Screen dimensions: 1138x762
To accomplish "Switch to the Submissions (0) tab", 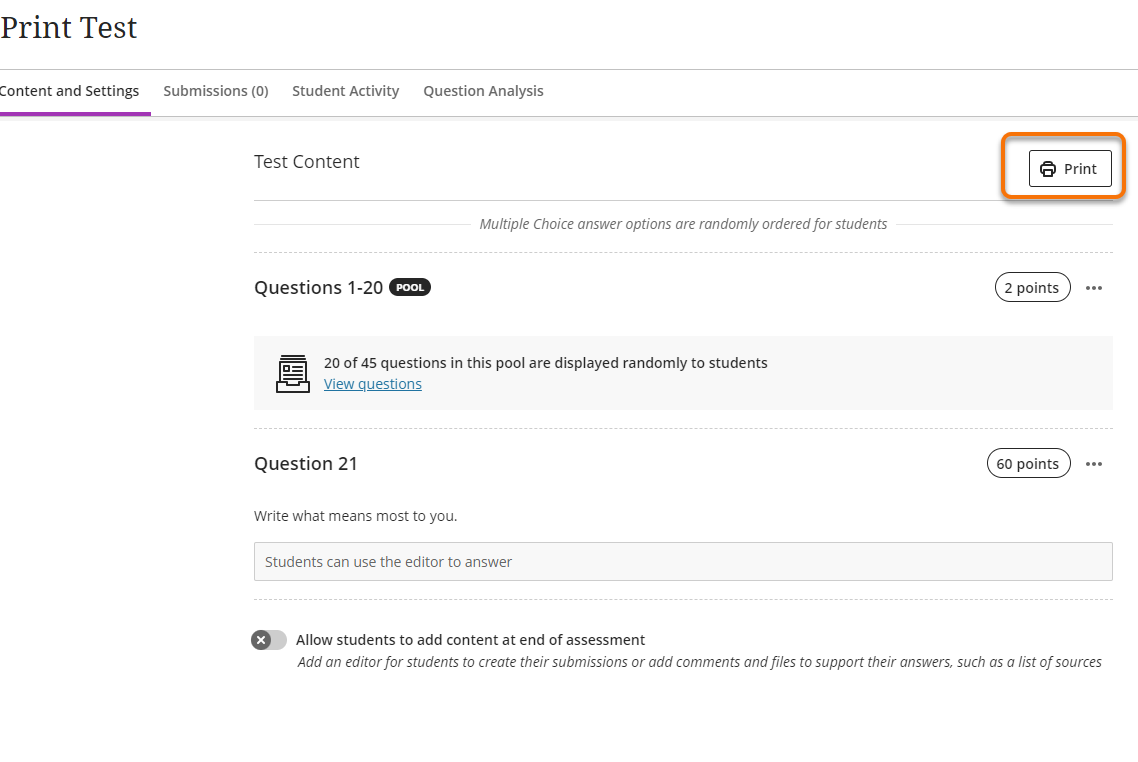I will click(x=216, y=91).
